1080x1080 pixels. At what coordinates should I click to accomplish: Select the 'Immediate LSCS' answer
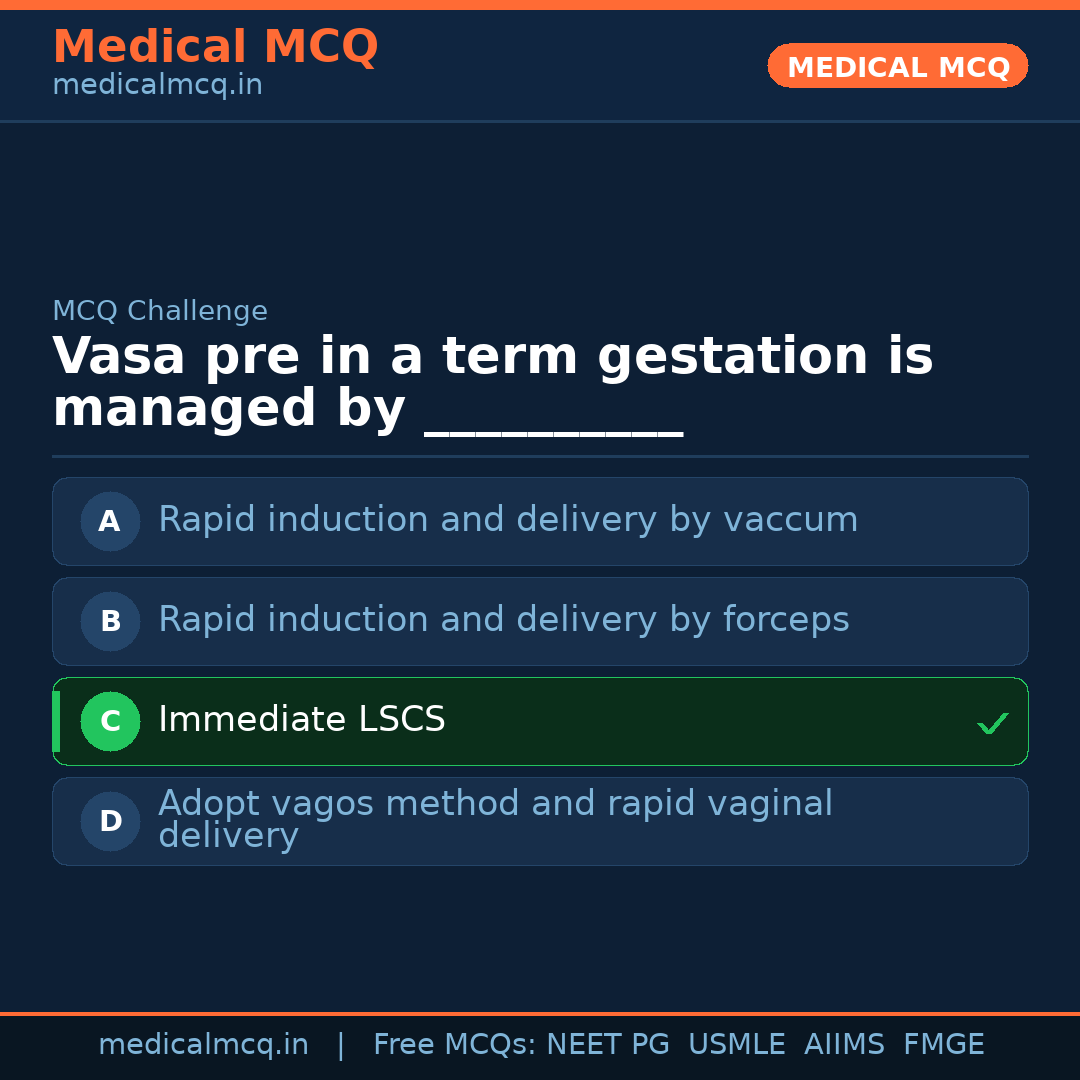[x=302, y=720]
